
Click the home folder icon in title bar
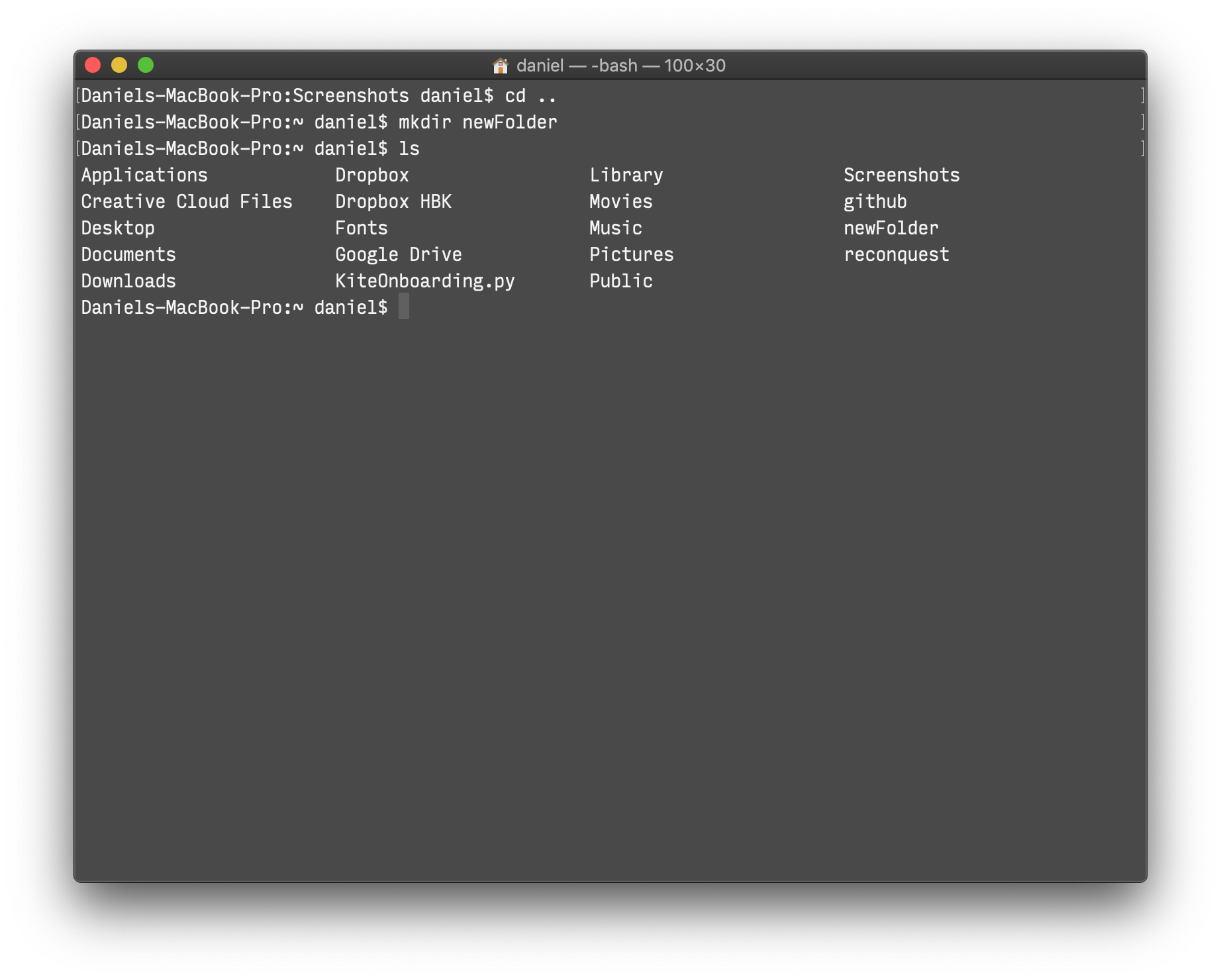pyautogui.click(x=501, y=66)
